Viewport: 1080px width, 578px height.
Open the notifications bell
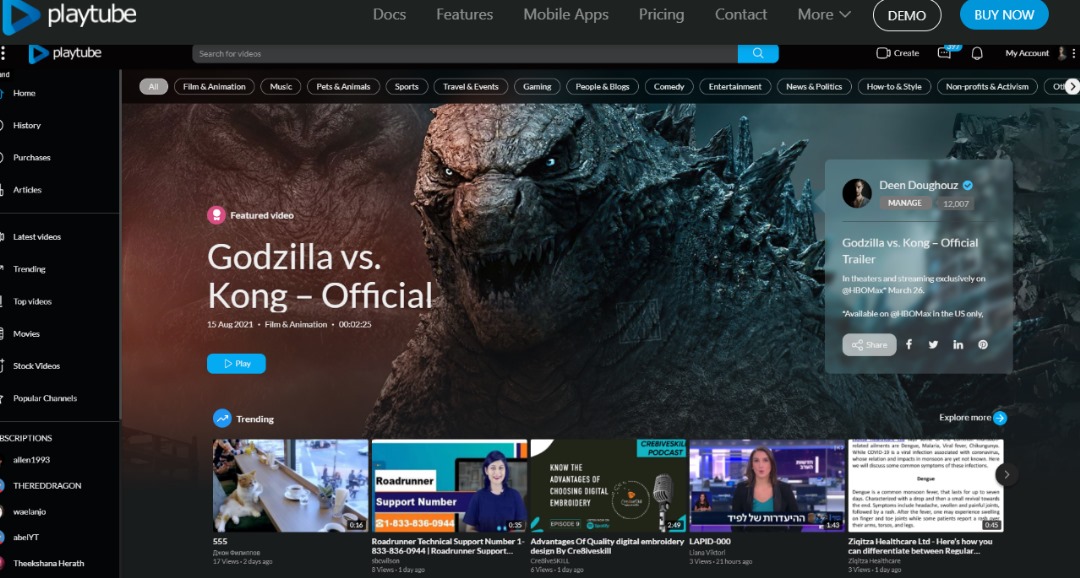(x=977, y=54)
